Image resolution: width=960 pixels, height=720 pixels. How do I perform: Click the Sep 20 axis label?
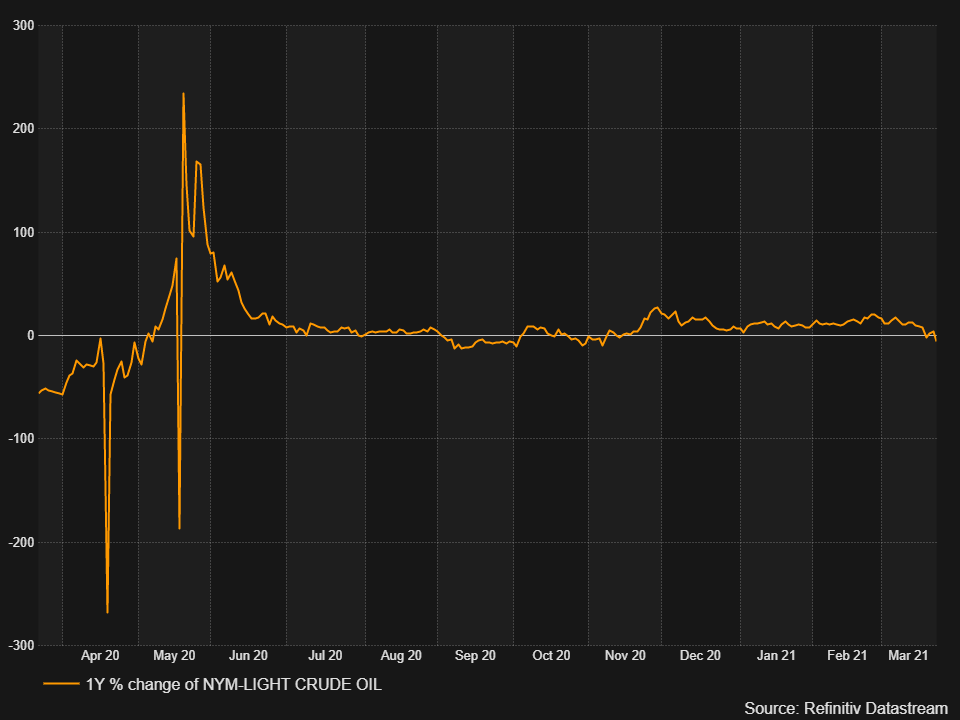pyautogui.click(x=475, y=655)
